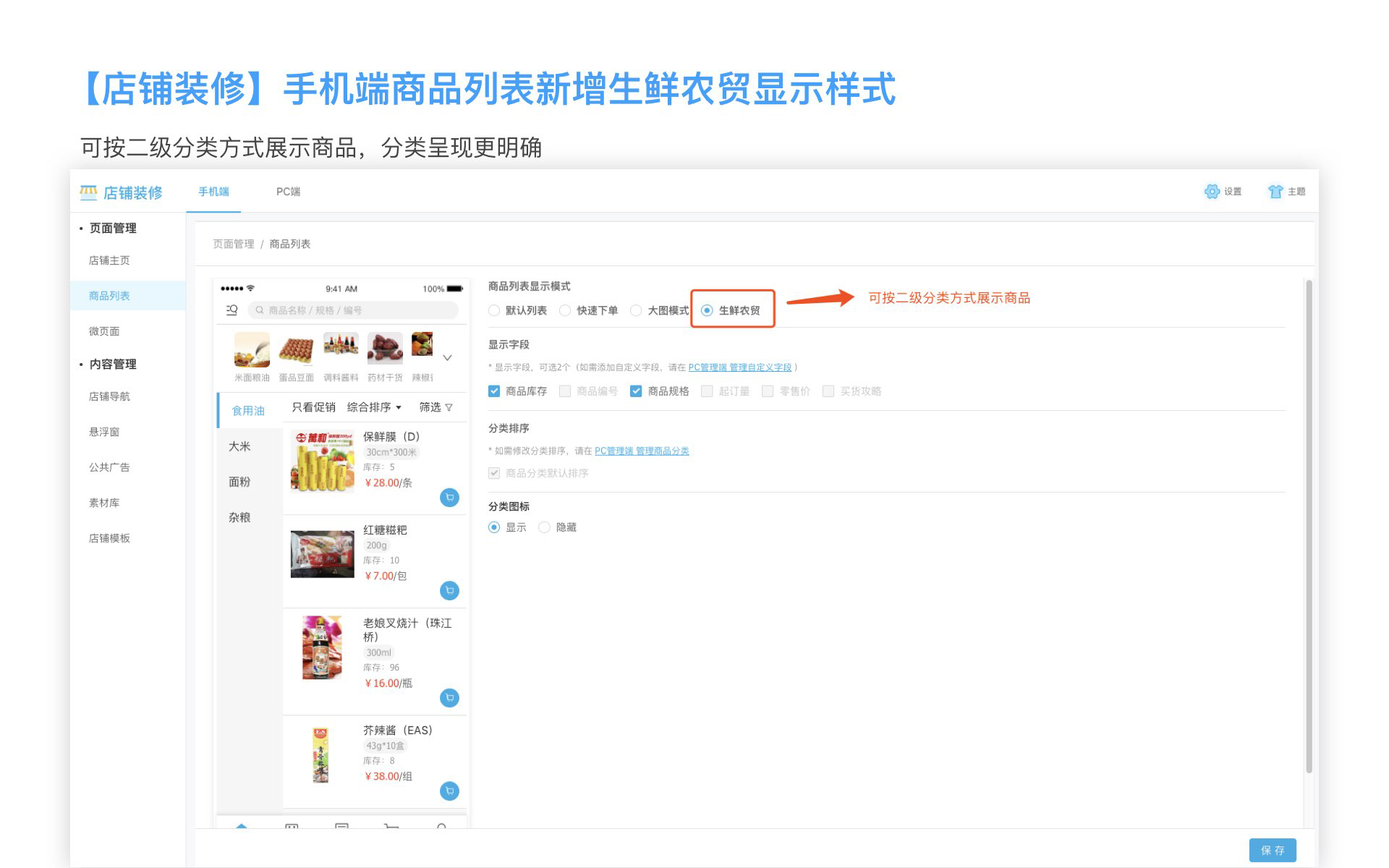Expand category icons with chevron arrow

click(447, 357)
